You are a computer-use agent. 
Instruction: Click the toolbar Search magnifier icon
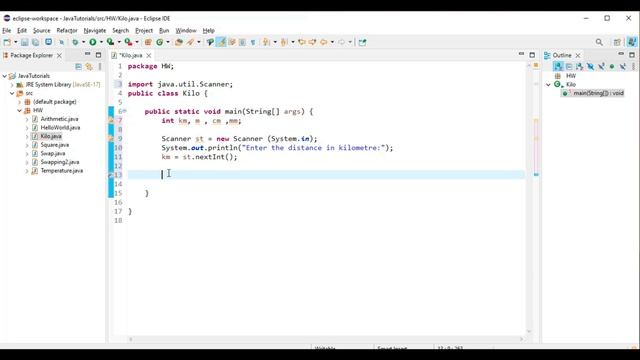(x=599, y=42)
